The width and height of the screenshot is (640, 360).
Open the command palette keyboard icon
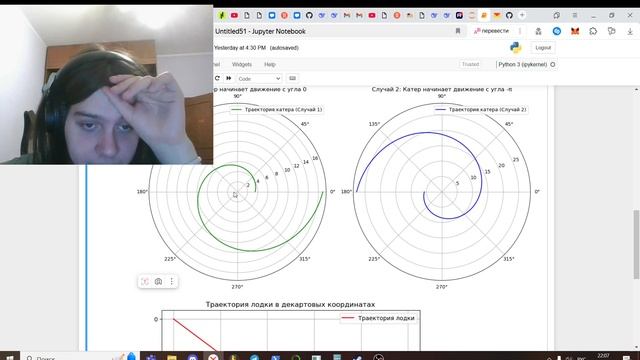click(x=292, y=78)
